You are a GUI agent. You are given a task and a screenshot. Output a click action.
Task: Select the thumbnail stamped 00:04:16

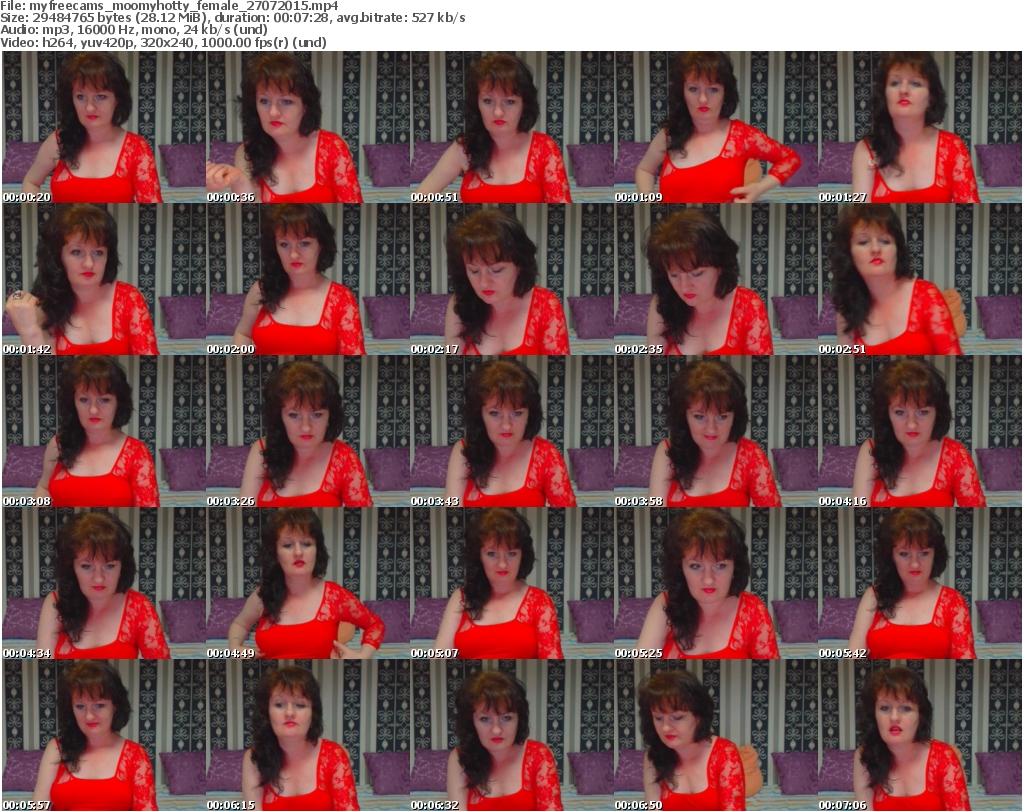pyautogui.click(x=920, y=432)
